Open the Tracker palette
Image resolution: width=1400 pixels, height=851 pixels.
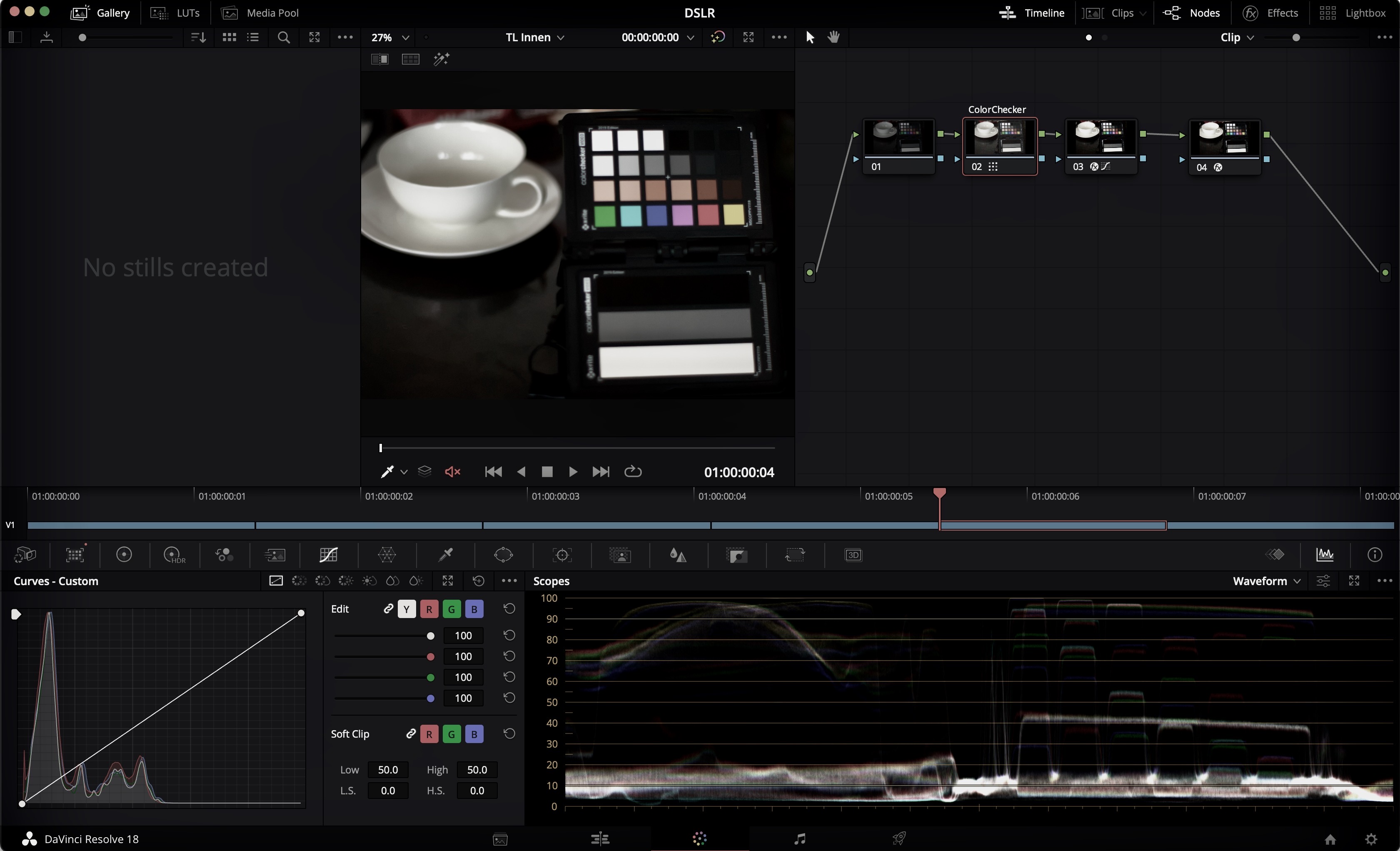tap(562, 555)
